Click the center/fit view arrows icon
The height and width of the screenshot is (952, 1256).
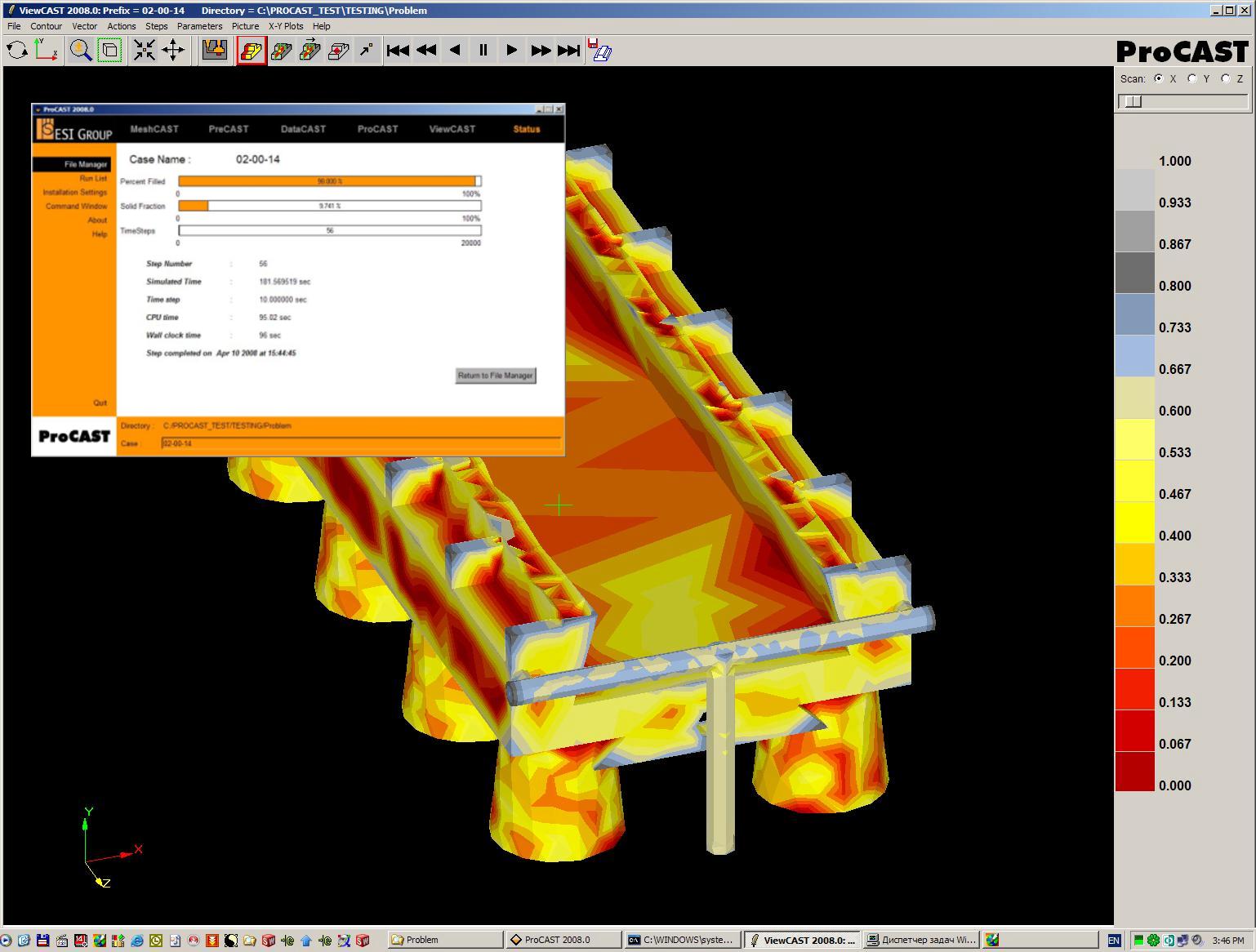pos(145,51)
